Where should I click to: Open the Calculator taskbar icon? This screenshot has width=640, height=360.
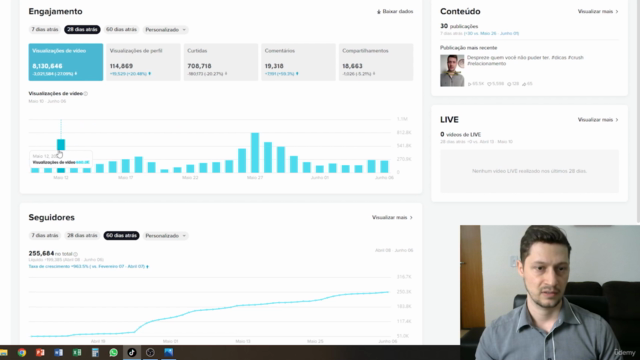point(95,353)
